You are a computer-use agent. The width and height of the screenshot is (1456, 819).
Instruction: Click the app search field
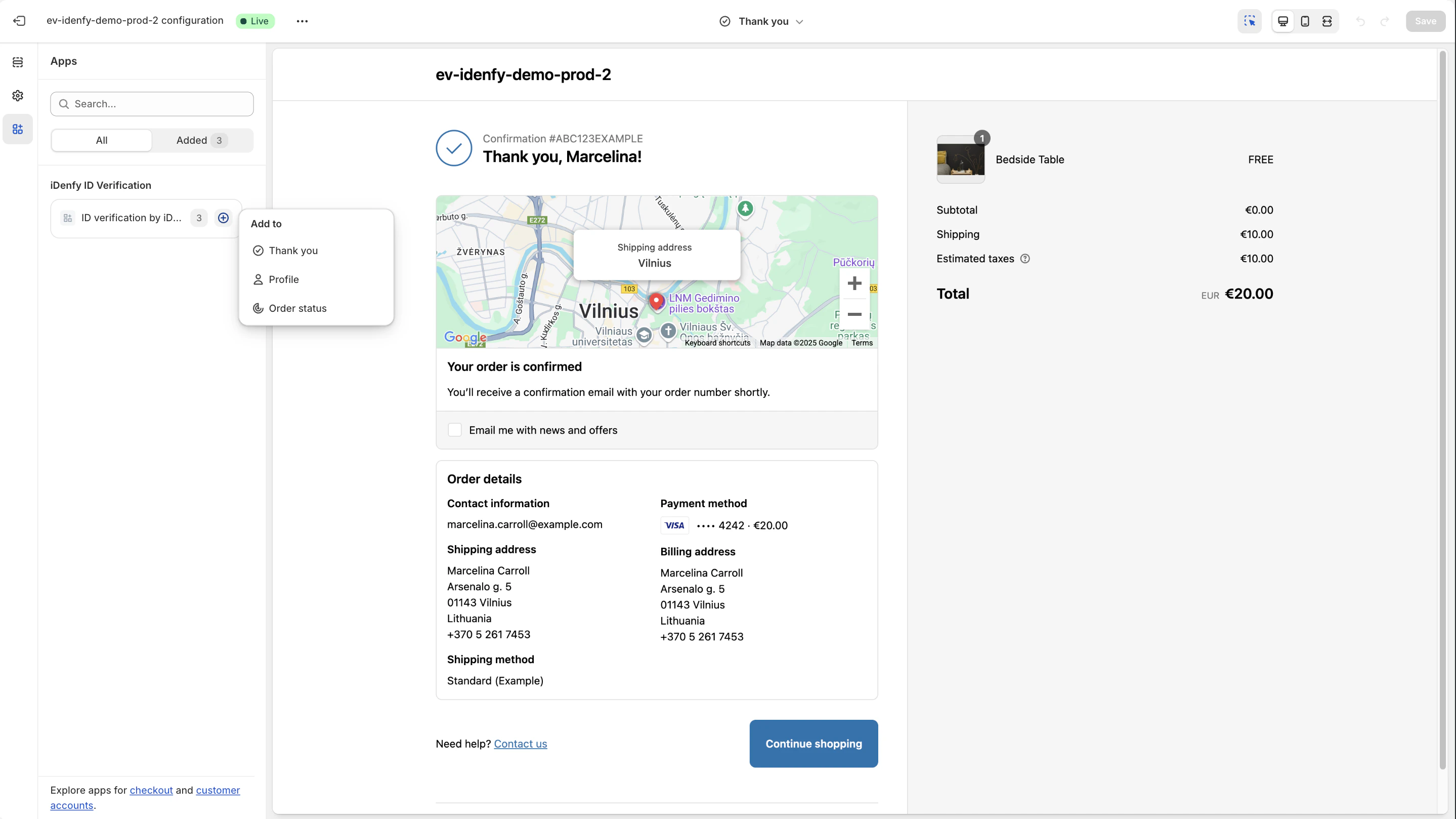click(151, 104)
